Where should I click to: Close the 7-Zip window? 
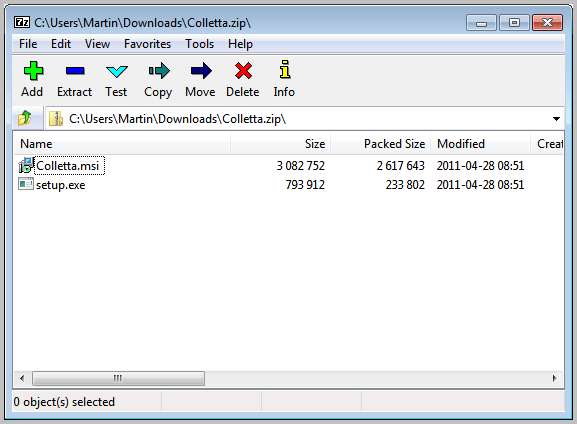[x=547, y=23]
